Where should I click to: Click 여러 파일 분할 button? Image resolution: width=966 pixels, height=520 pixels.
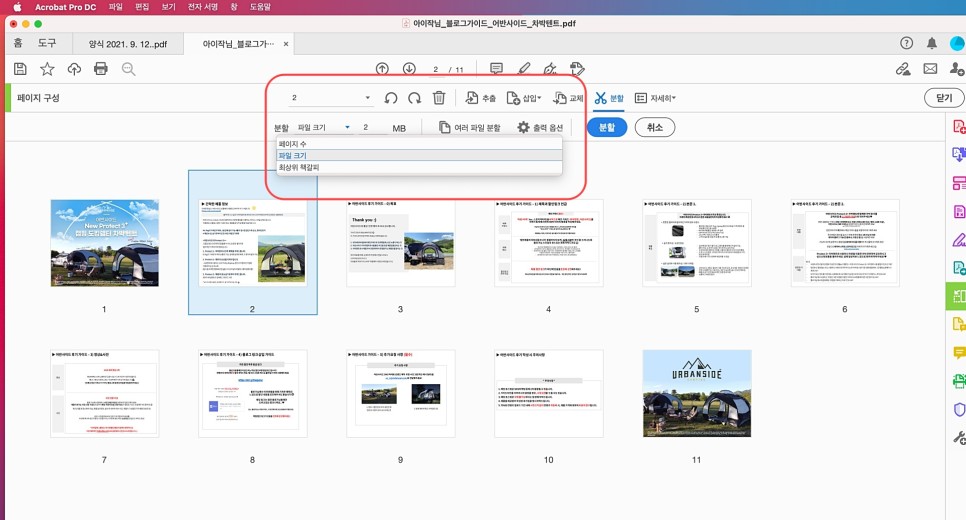point(469,128)
